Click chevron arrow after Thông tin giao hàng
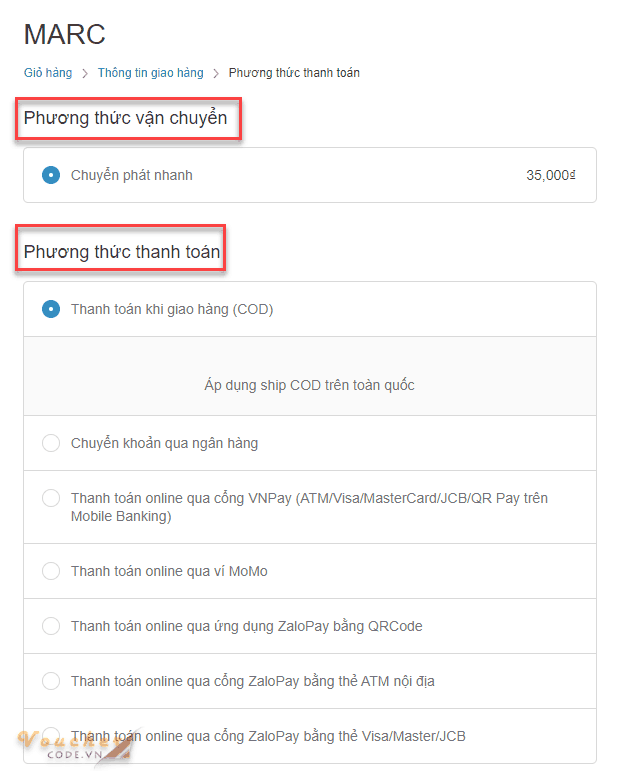 pos(216,73)
